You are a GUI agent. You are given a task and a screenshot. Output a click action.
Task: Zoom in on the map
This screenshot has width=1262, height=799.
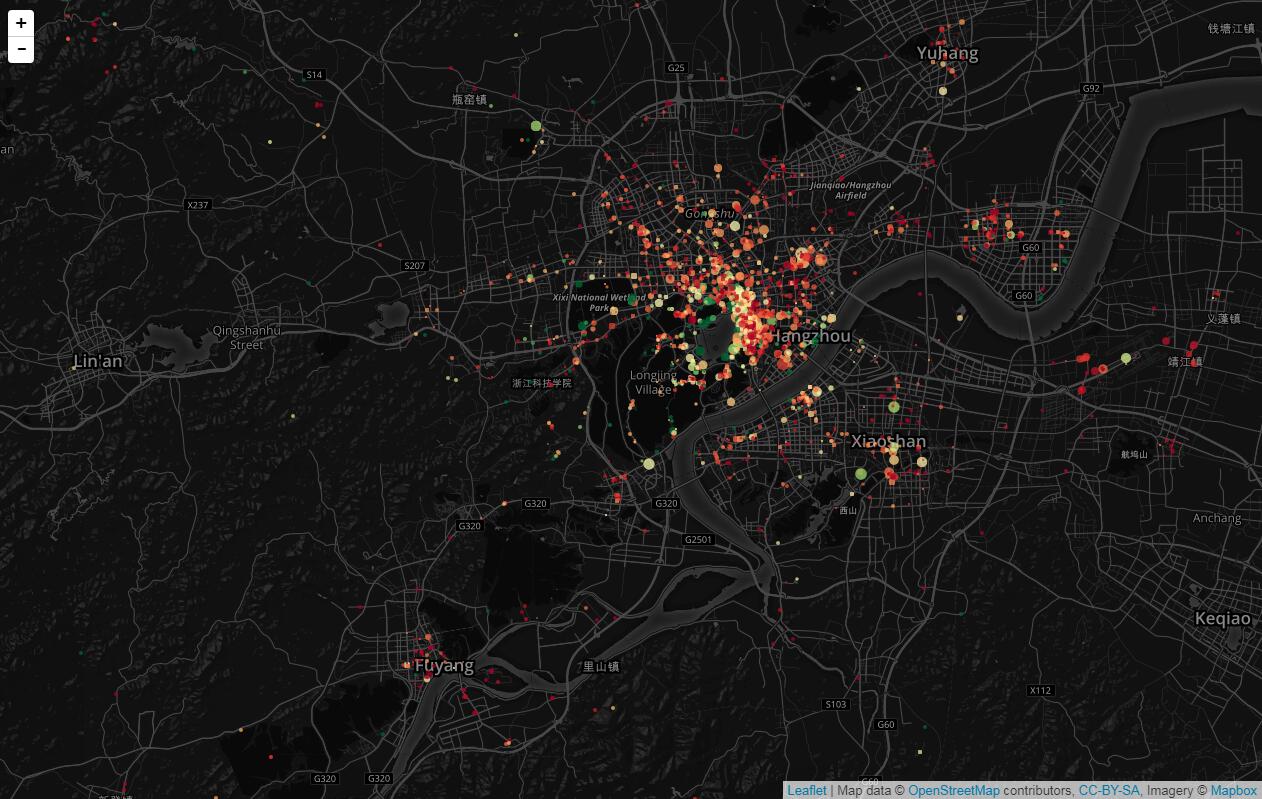(21, 23)
